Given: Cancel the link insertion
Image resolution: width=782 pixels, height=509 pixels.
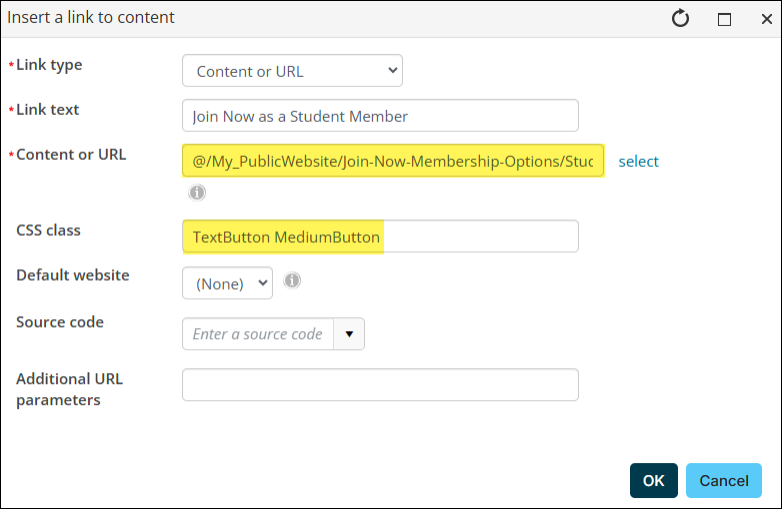Looking at the screenshot, I should [724, 481].
